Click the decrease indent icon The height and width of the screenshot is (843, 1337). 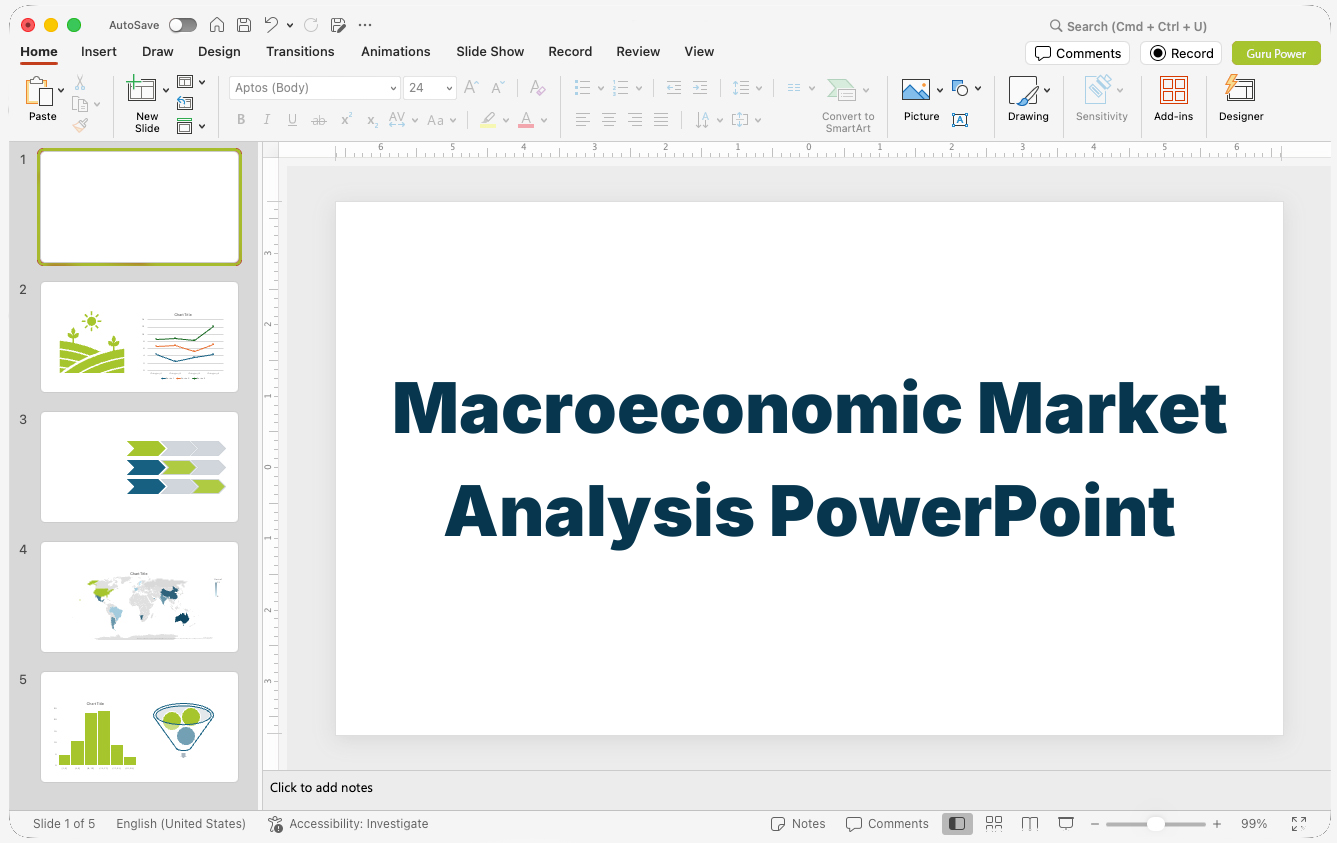674,88
